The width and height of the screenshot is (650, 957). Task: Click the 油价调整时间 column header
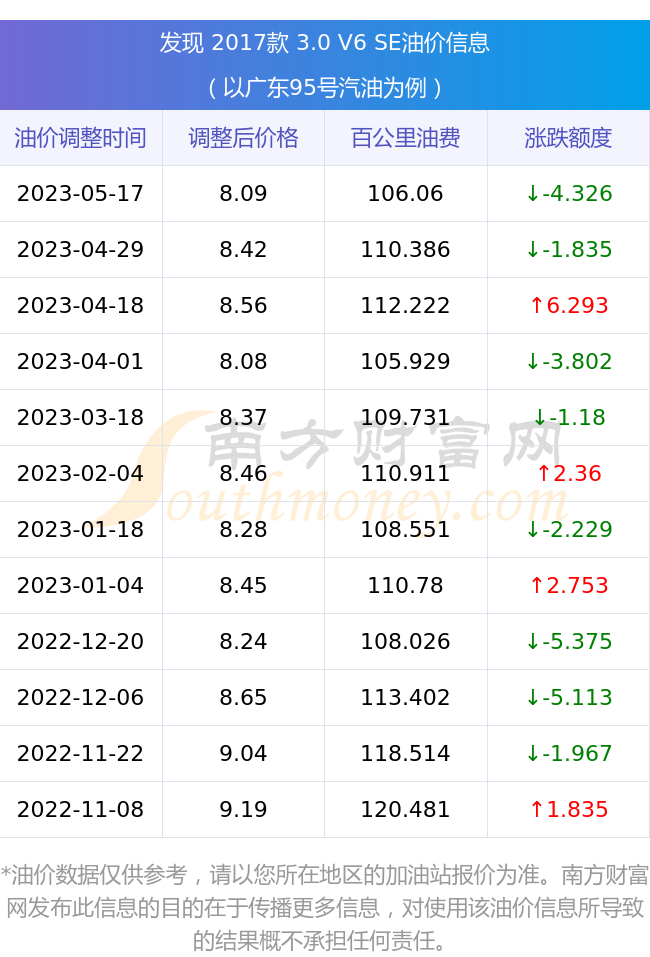click(x=81, y=138)
